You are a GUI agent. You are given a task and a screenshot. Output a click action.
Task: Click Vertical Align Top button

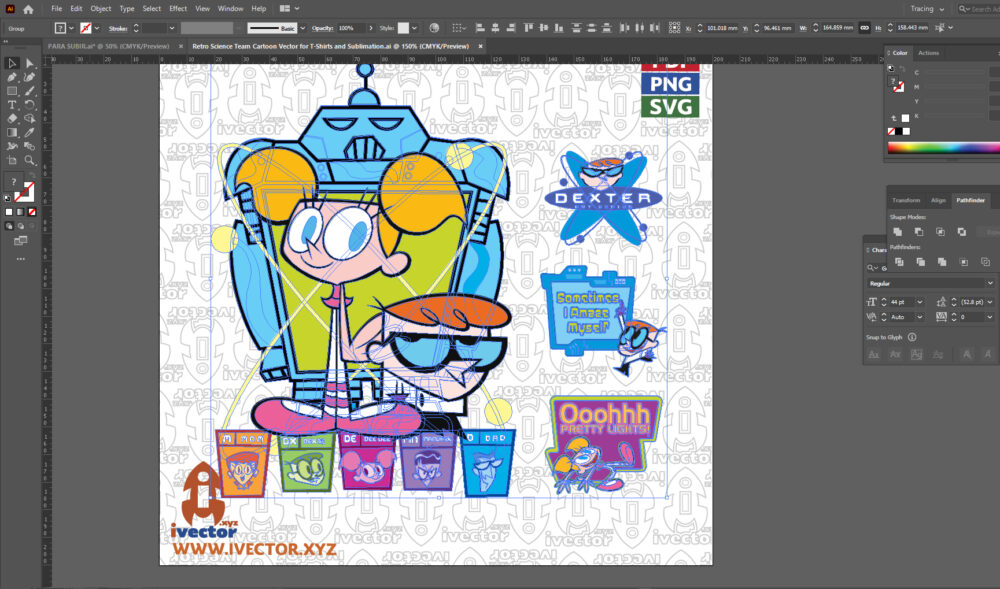point(528,28)
